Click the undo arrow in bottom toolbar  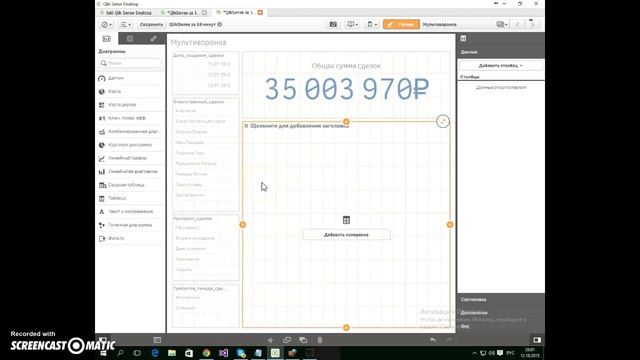pos(433,340)
